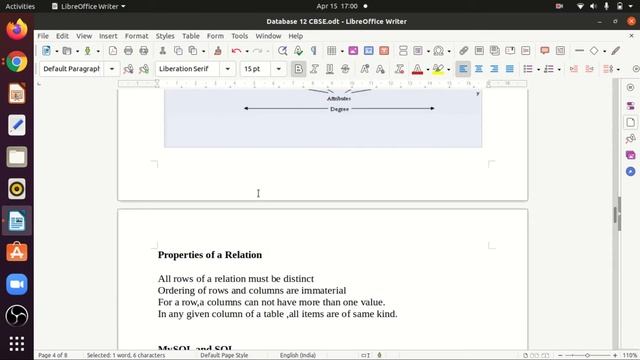Insert a basic diamond shape

(594, 51)
